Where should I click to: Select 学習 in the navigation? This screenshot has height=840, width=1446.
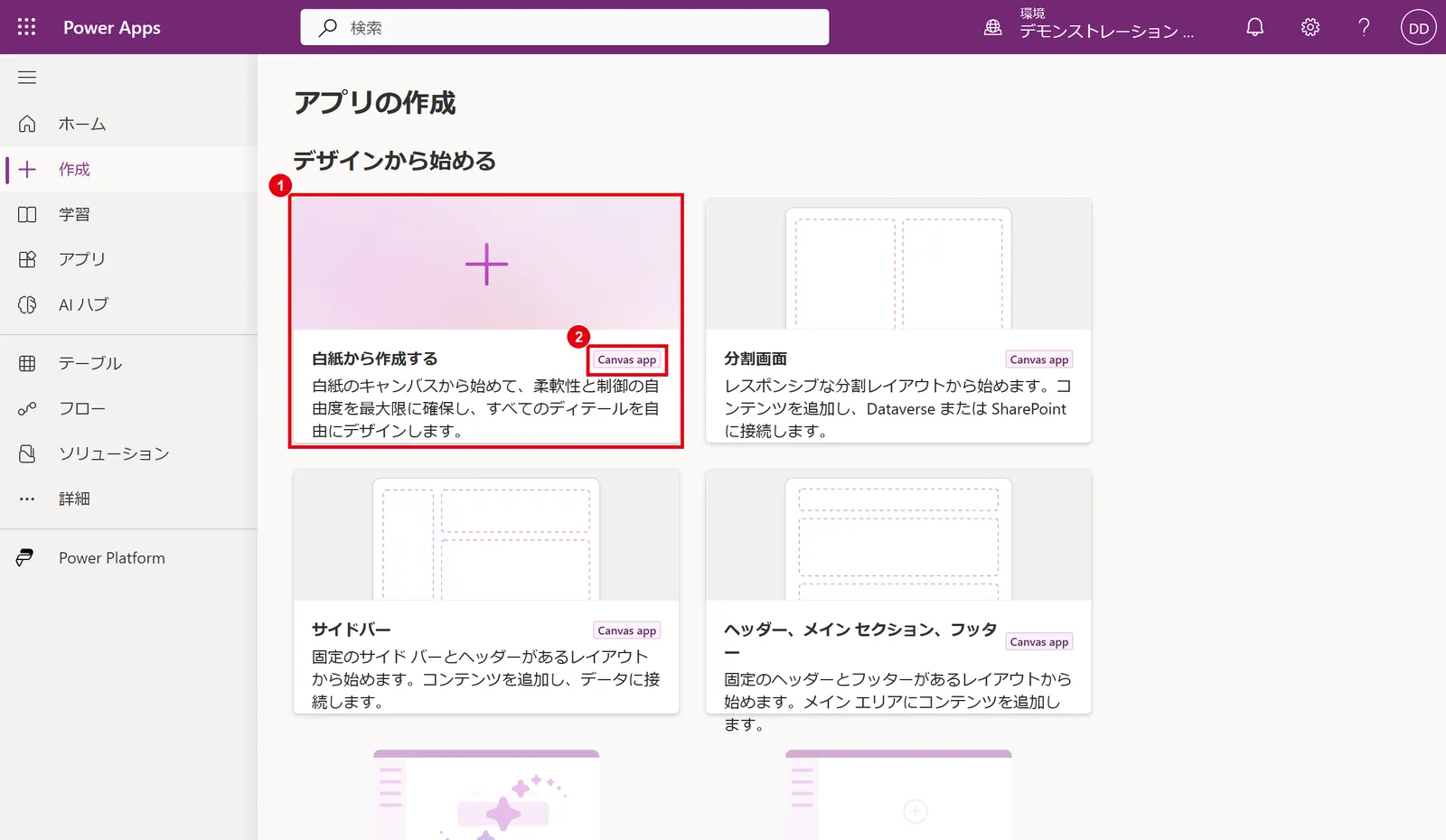128,214
